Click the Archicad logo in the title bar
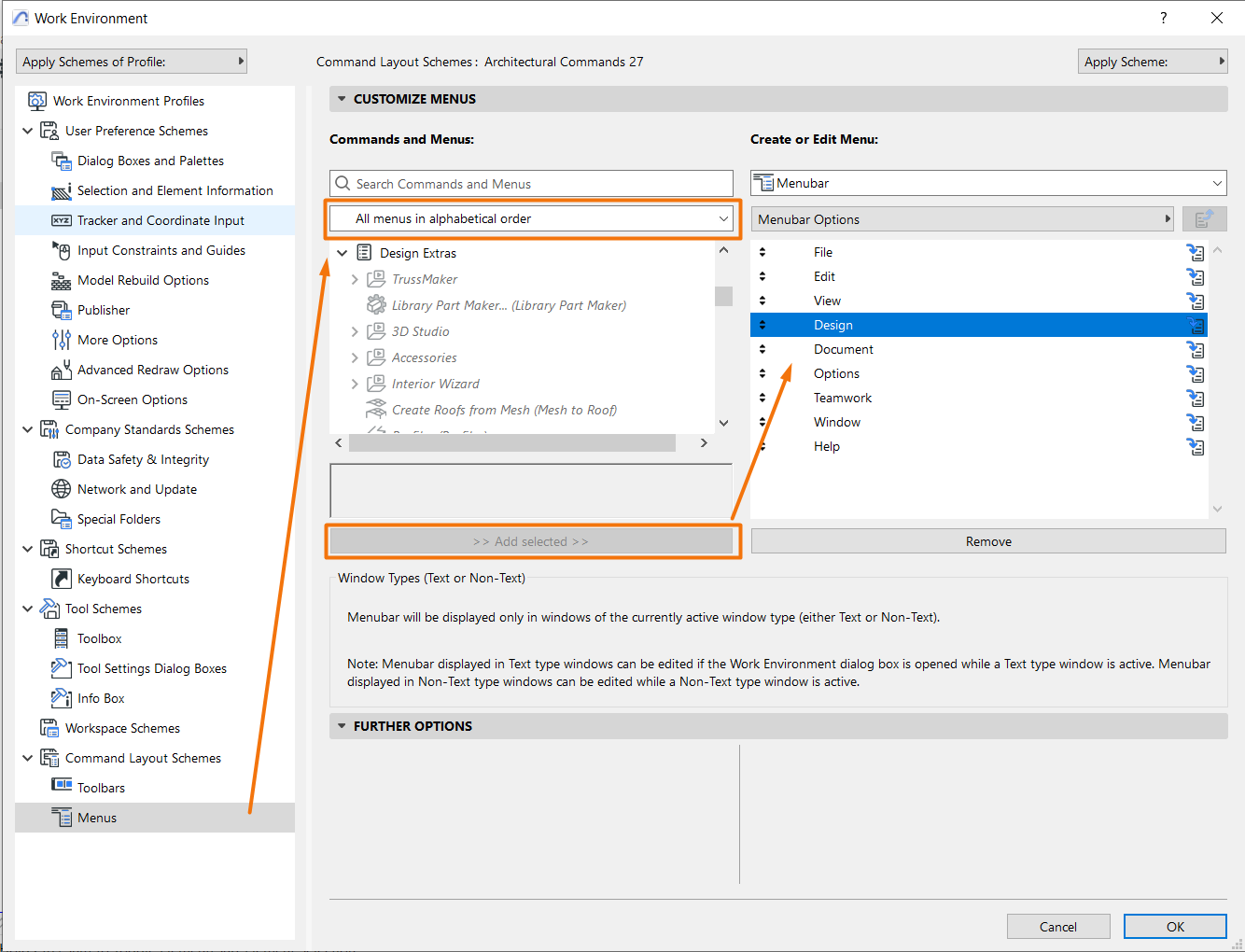Image resolution: width=1245 pixels, height=952 pixels. tap(19, 18)
